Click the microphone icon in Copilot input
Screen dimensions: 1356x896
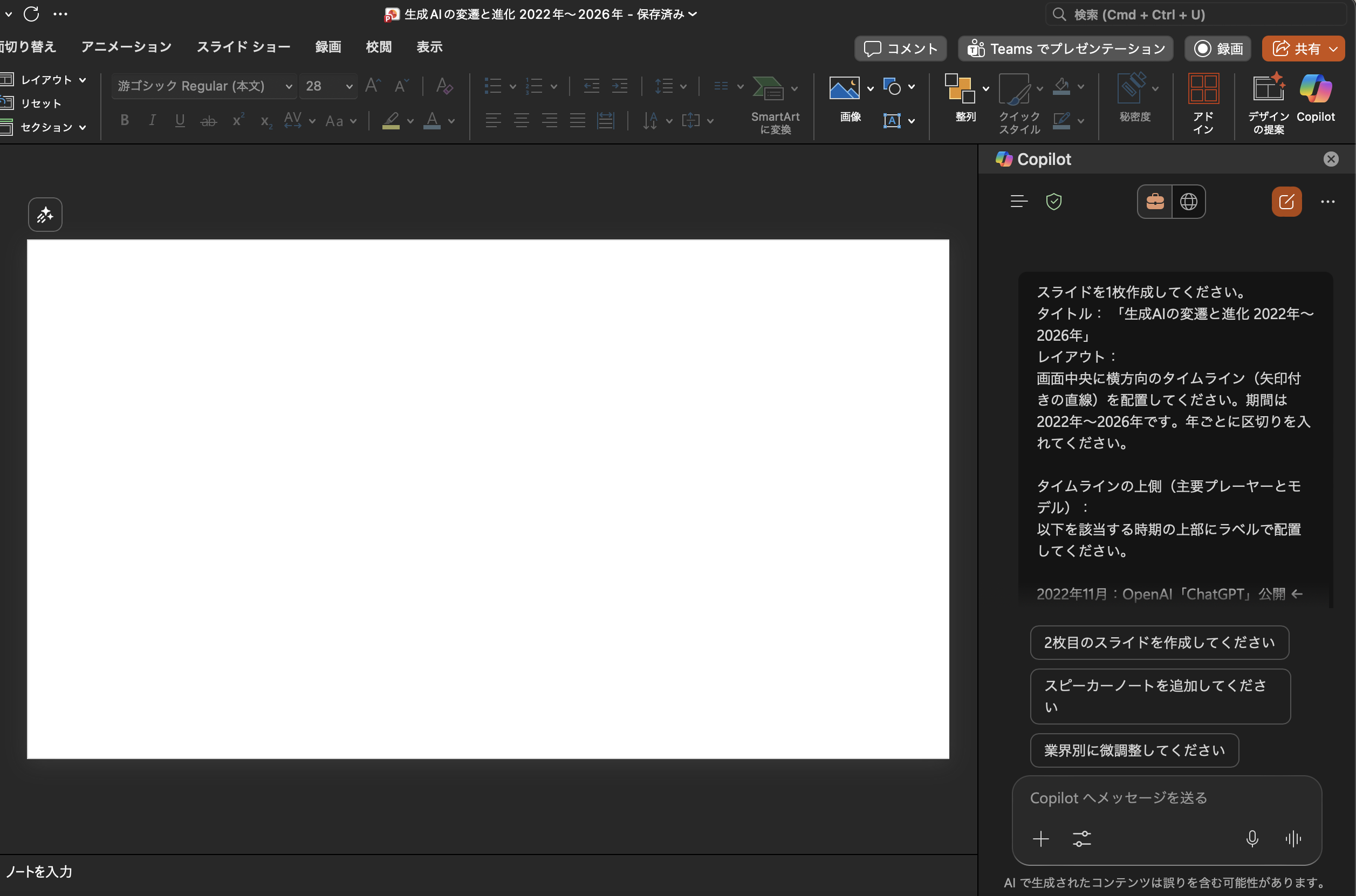[x=1251, y=838]
